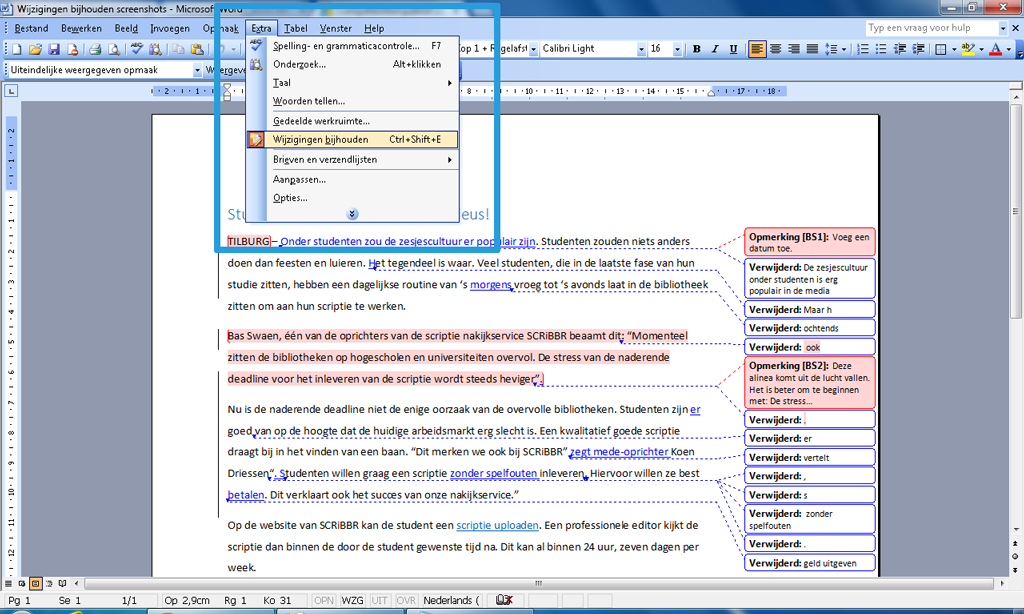The width and height of the screenshot is (1024, 614).
Task: Center-align the text
Action: coord(775,49)
